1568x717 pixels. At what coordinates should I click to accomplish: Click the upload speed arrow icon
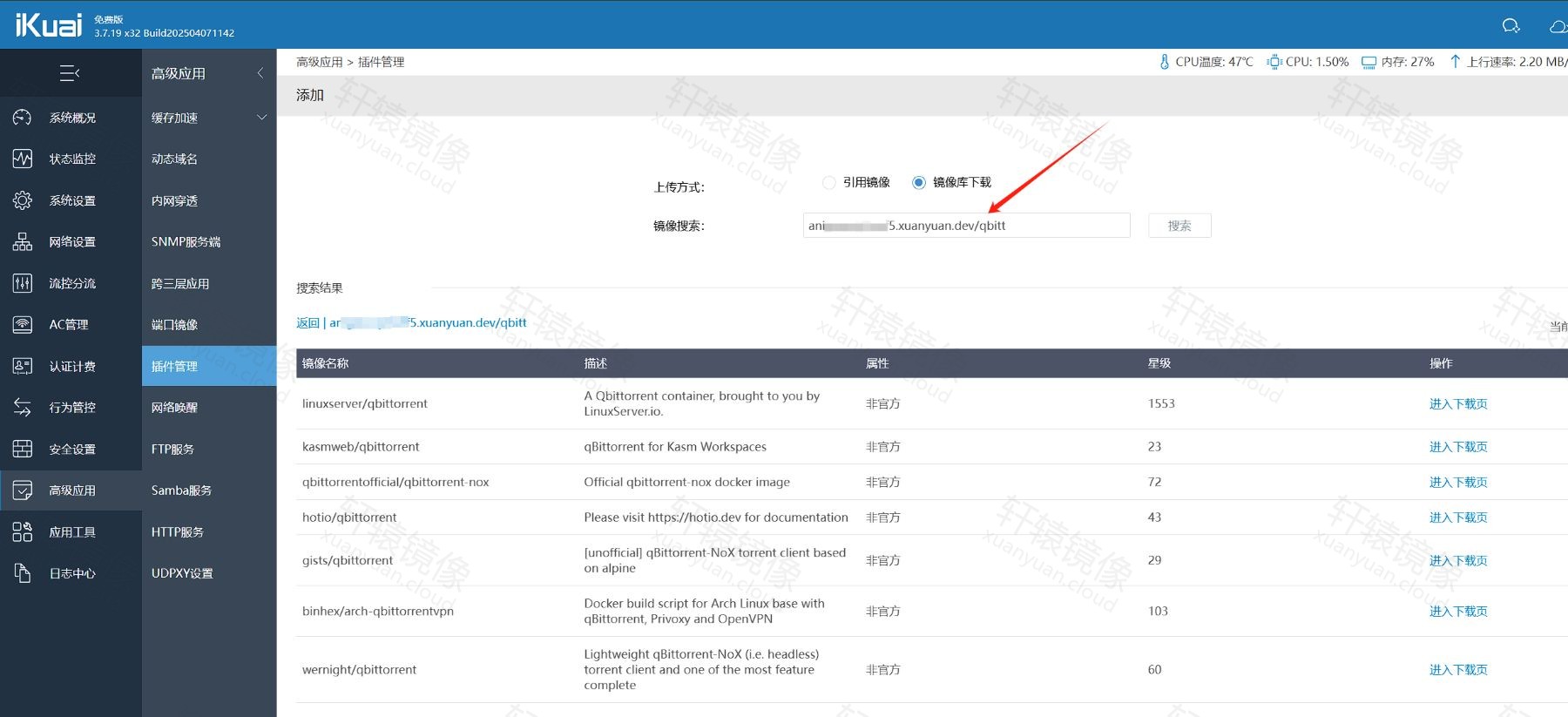coord(1455,62)
